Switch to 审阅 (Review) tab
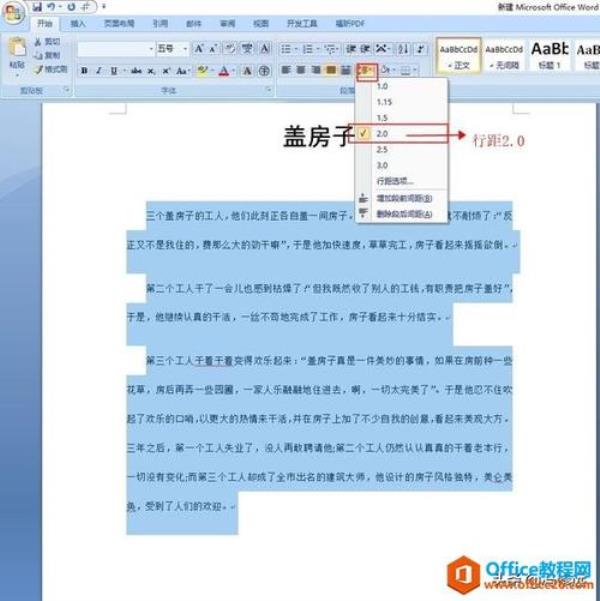600x601 pixels. click(227, 24)
